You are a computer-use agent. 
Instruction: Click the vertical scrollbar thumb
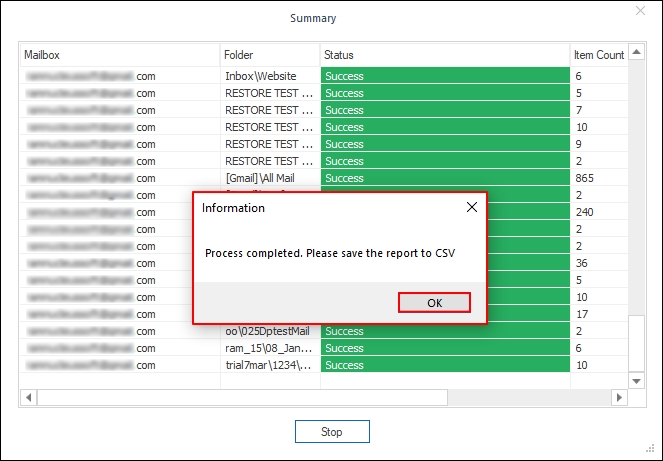pos(636,343)
